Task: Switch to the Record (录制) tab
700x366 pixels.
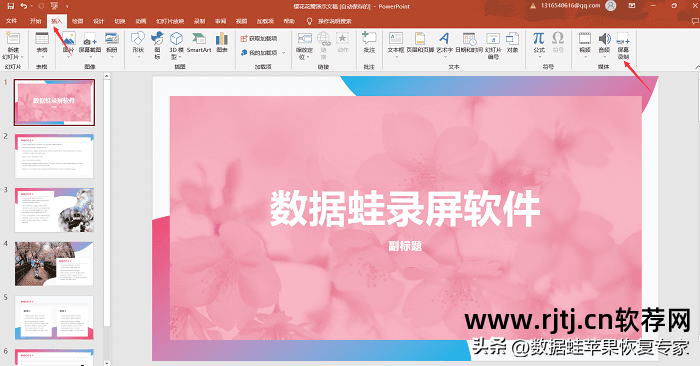Action: (x=199, y=21)
